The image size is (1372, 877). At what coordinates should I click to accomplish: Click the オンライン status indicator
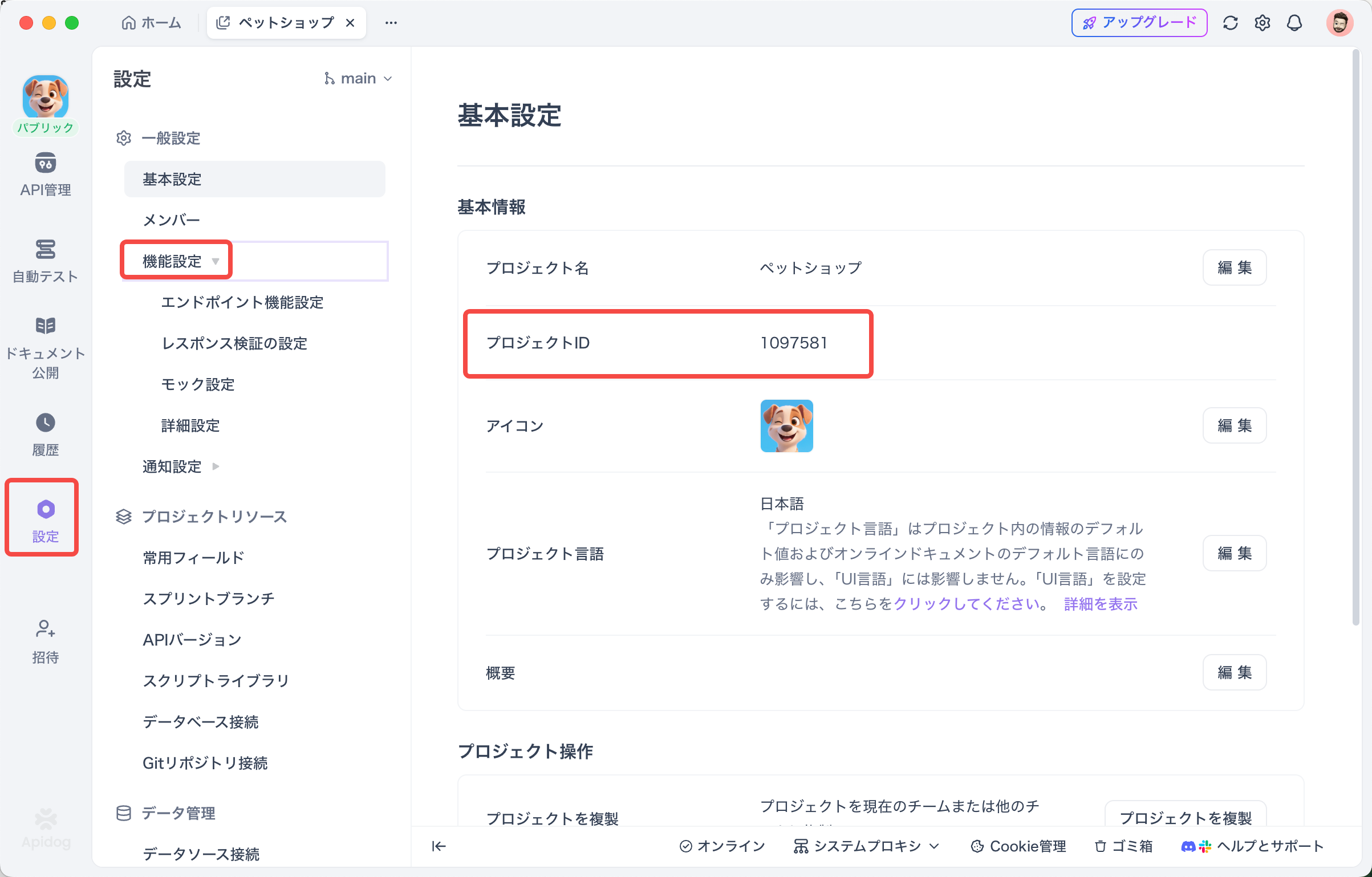(x=722, y=846)
